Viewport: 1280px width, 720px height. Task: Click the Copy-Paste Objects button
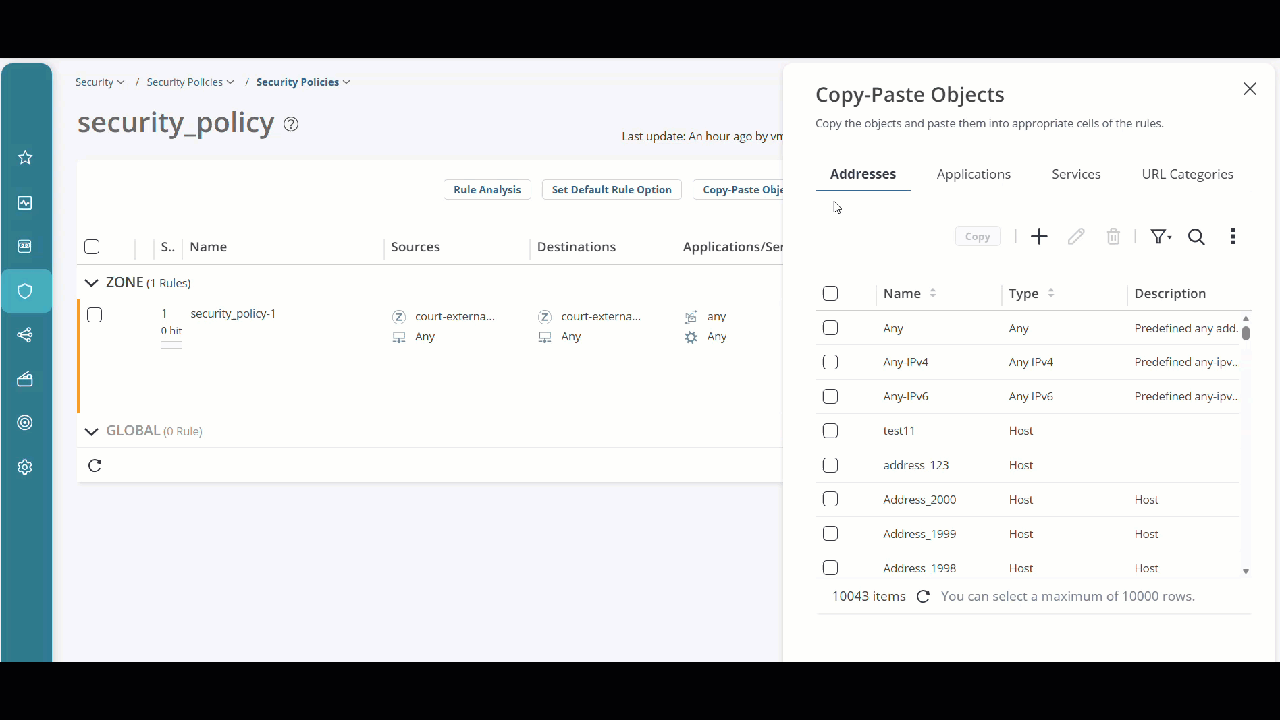point(738,189)
